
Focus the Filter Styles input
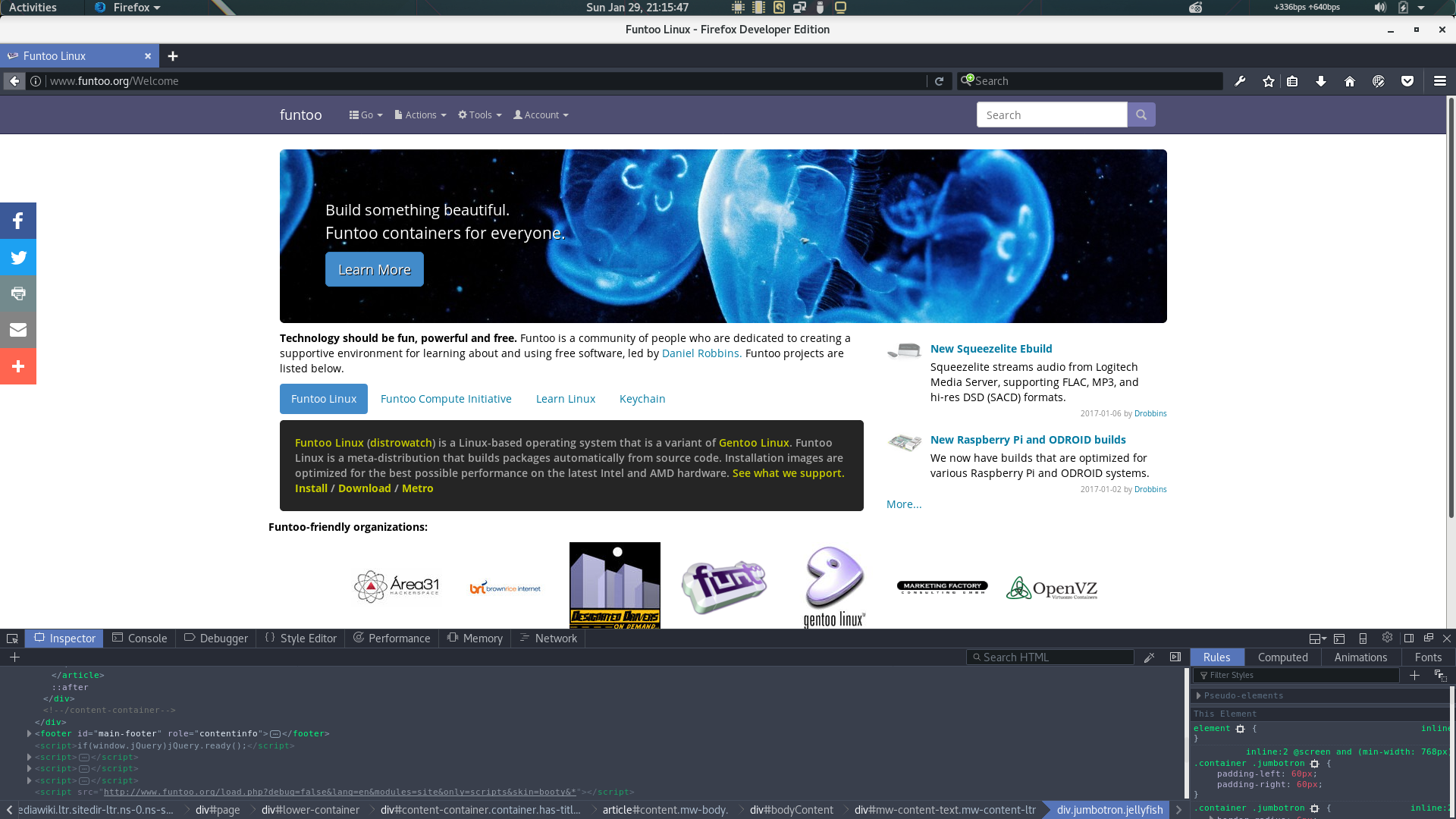(x=1296, y=675)
